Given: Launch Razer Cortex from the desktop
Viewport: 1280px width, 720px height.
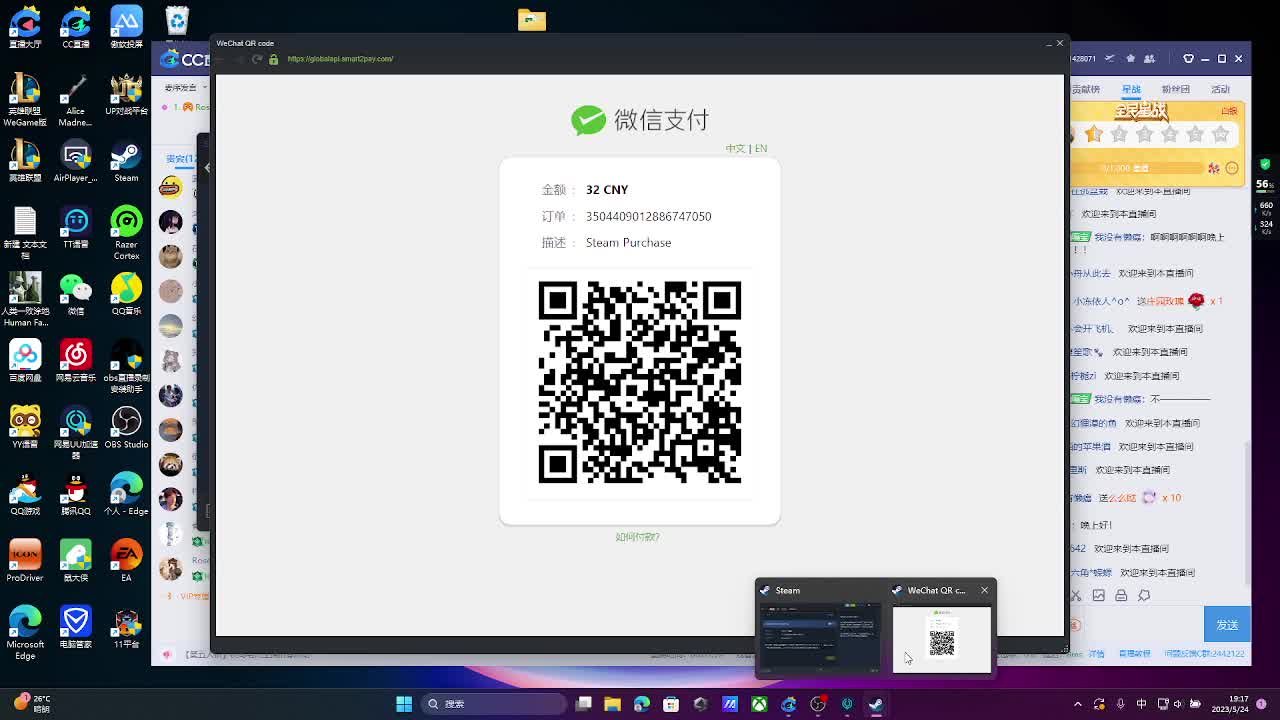Looking at the screenshot, I should pyautogui.click(x=126, y=234).
